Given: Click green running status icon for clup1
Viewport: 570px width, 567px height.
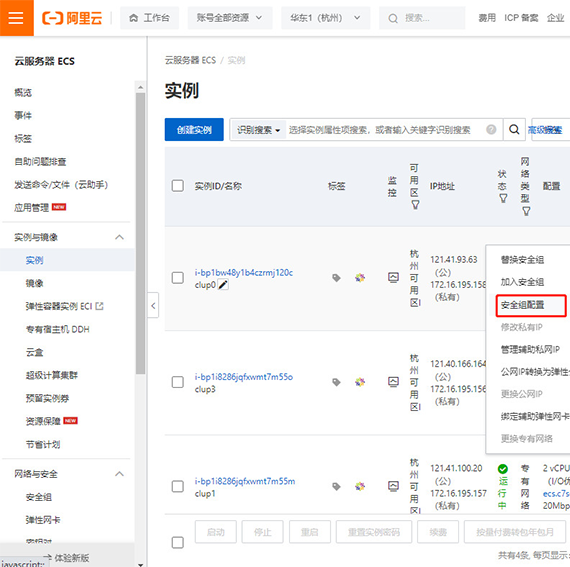Looking at the screenshot, I should tap(502, 469).
